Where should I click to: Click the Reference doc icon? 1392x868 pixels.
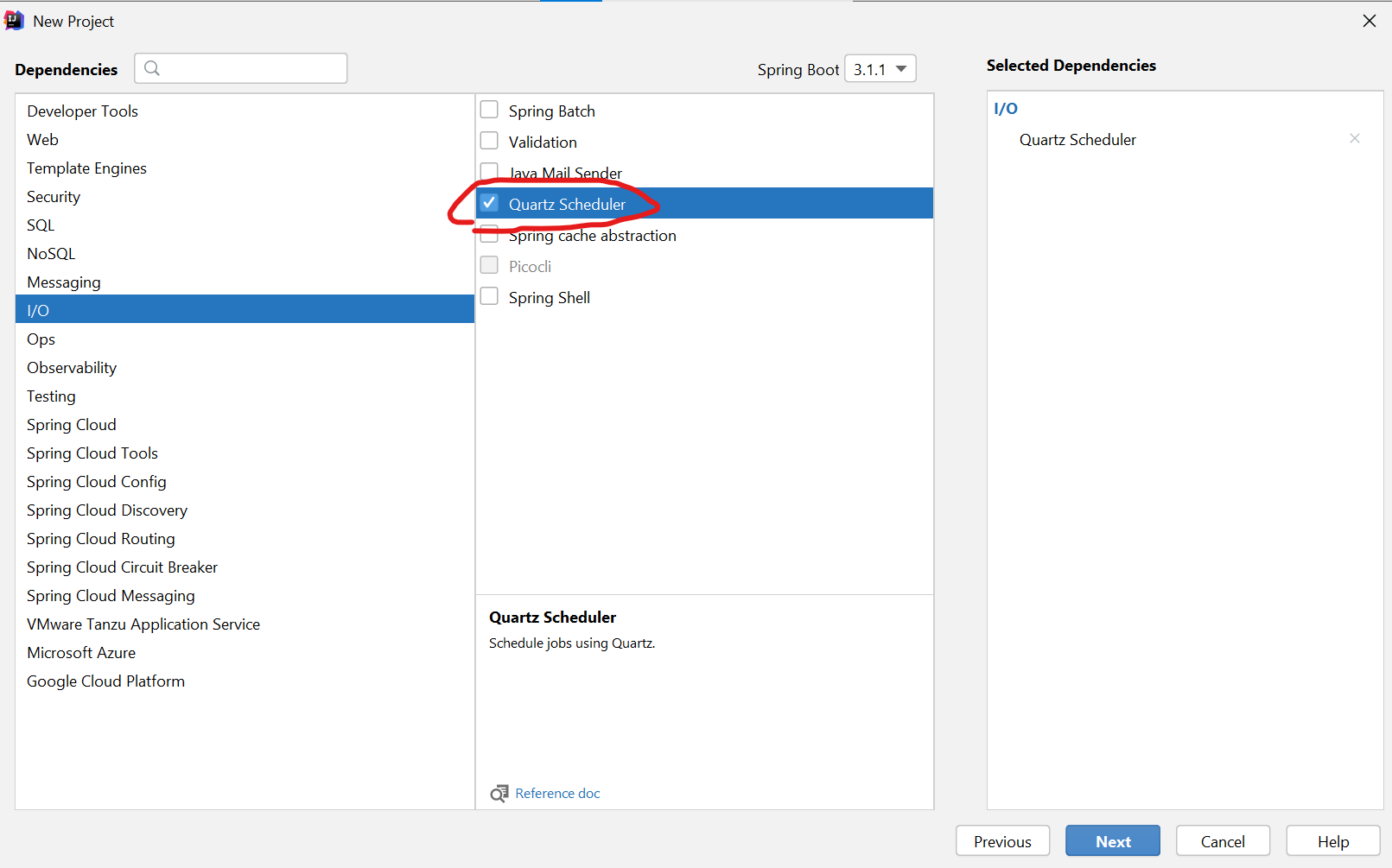click(x=499, y=793)
